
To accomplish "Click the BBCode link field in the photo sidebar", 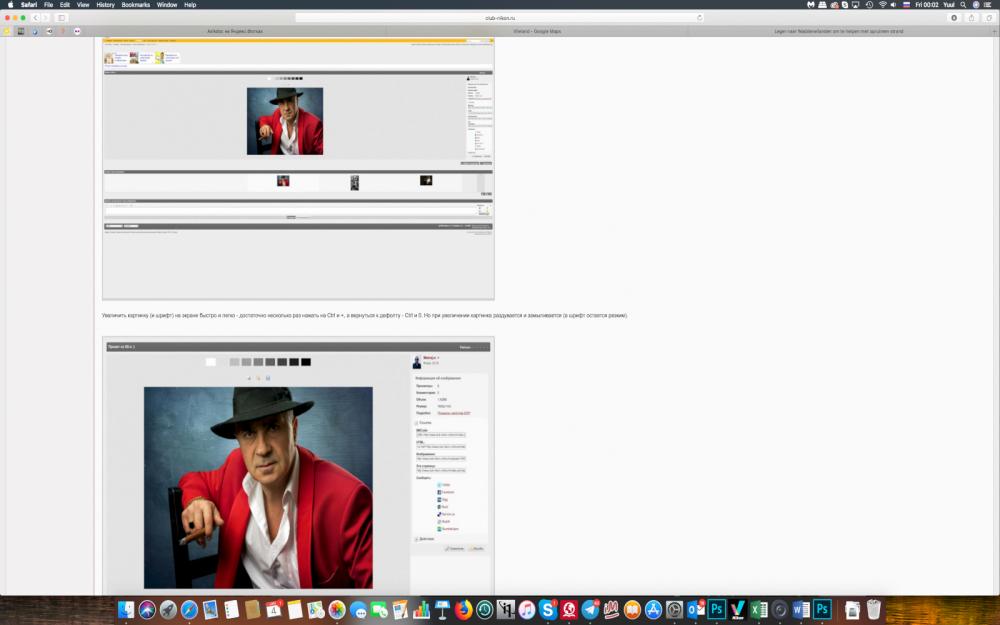I will click(441, 435).
